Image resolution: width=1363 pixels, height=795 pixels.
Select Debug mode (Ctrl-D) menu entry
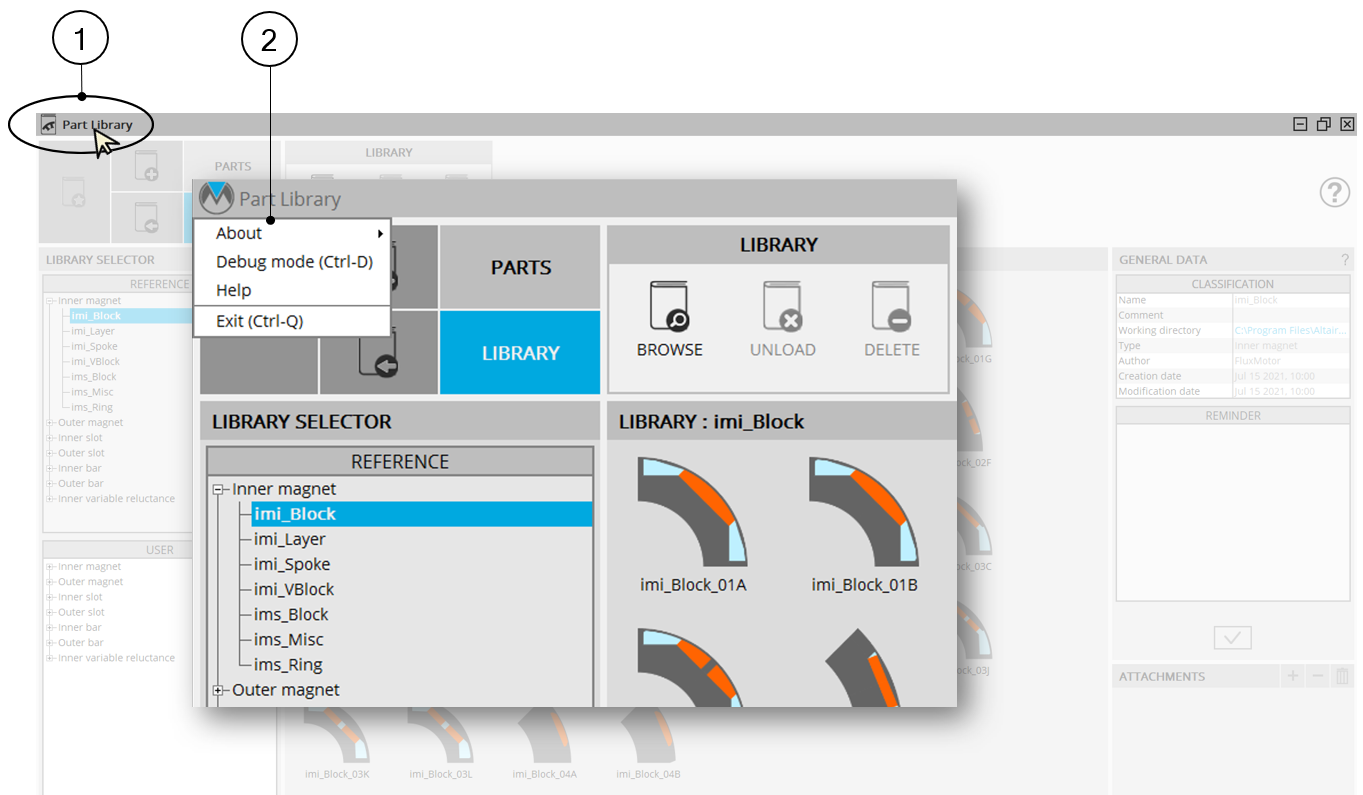(294, 262)
